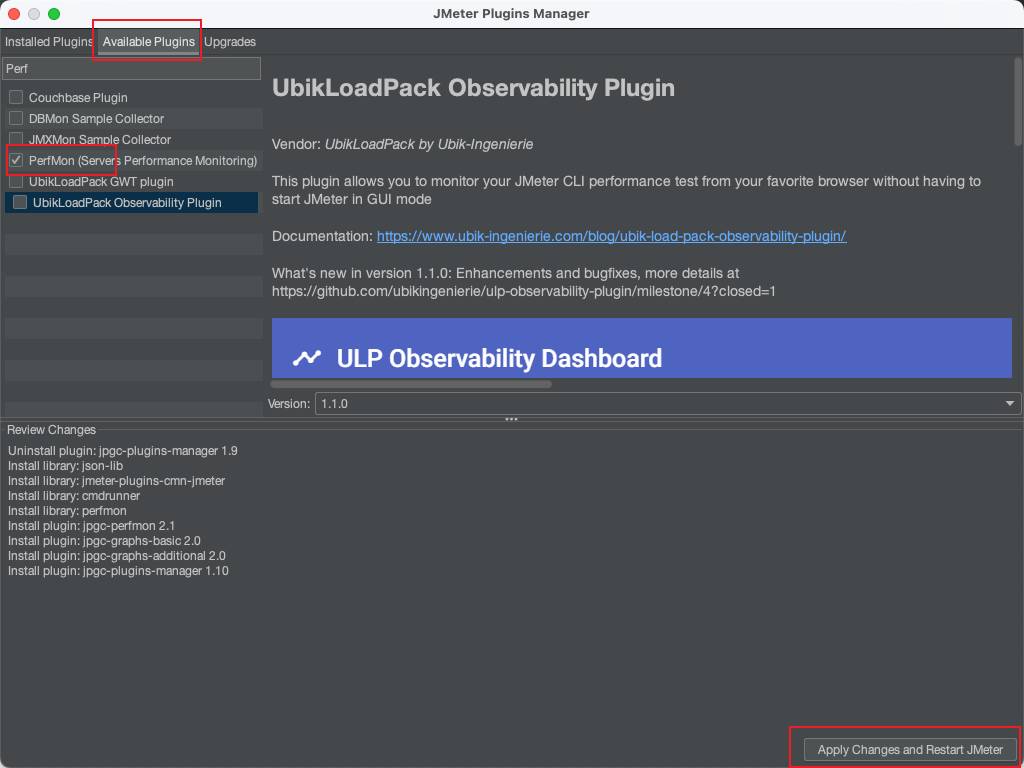Click the plugin search field containing Perf
1024x768 pixels.
tap(132, 69)
